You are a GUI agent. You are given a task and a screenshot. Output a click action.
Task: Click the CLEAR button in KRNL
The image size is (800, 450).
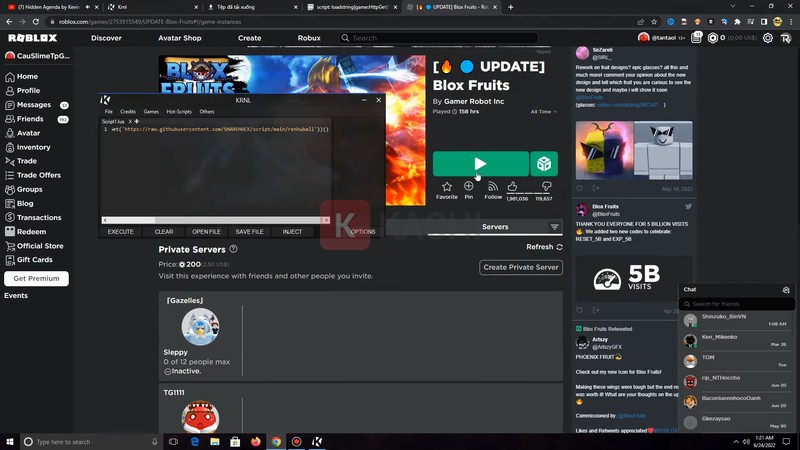point(164,232)
